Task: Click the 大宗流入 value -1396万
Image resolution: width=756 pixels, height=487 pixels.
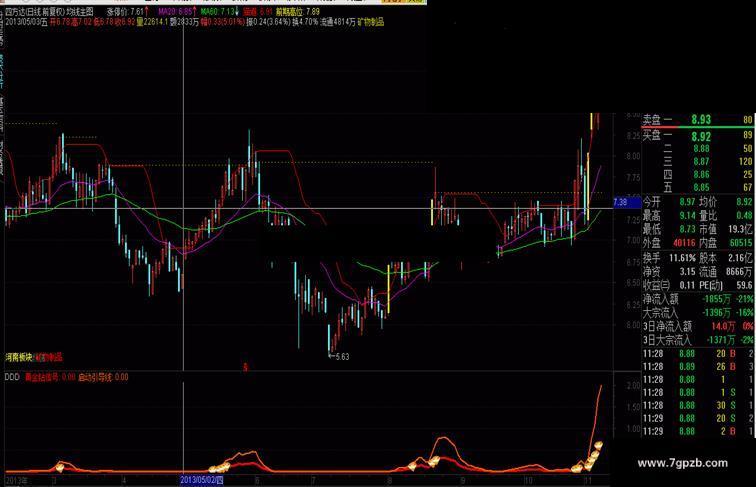Action: pyautogui.click(x=716, y=312)
